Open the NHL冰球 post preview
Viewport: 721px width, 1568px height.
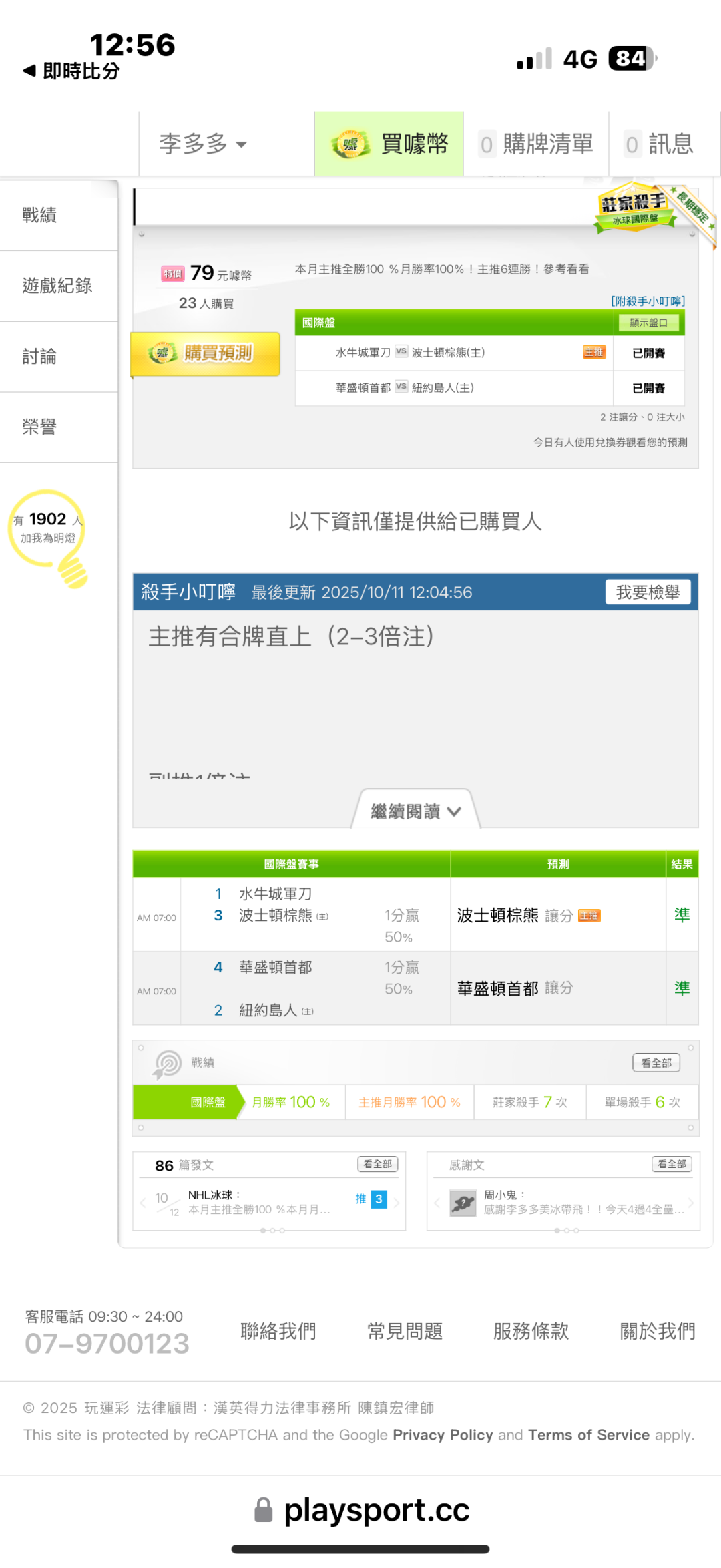[x=259, y=1202]
